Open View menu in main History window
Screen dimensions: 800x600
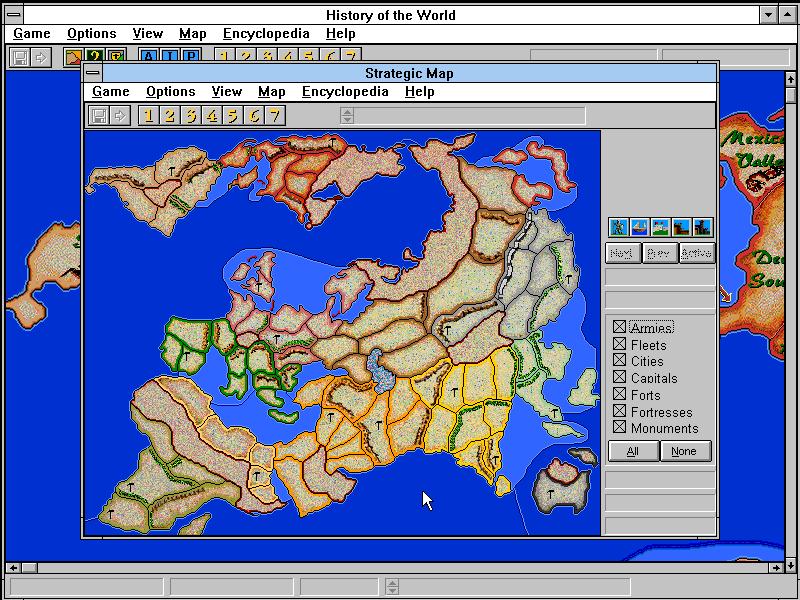coord(147,34)
